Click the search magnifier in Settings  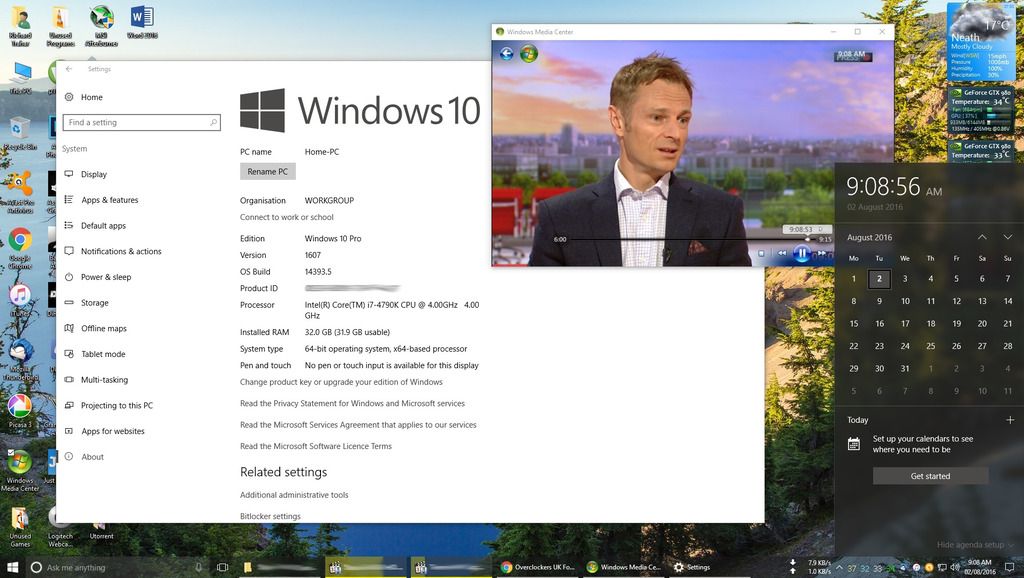pos(213,122)
